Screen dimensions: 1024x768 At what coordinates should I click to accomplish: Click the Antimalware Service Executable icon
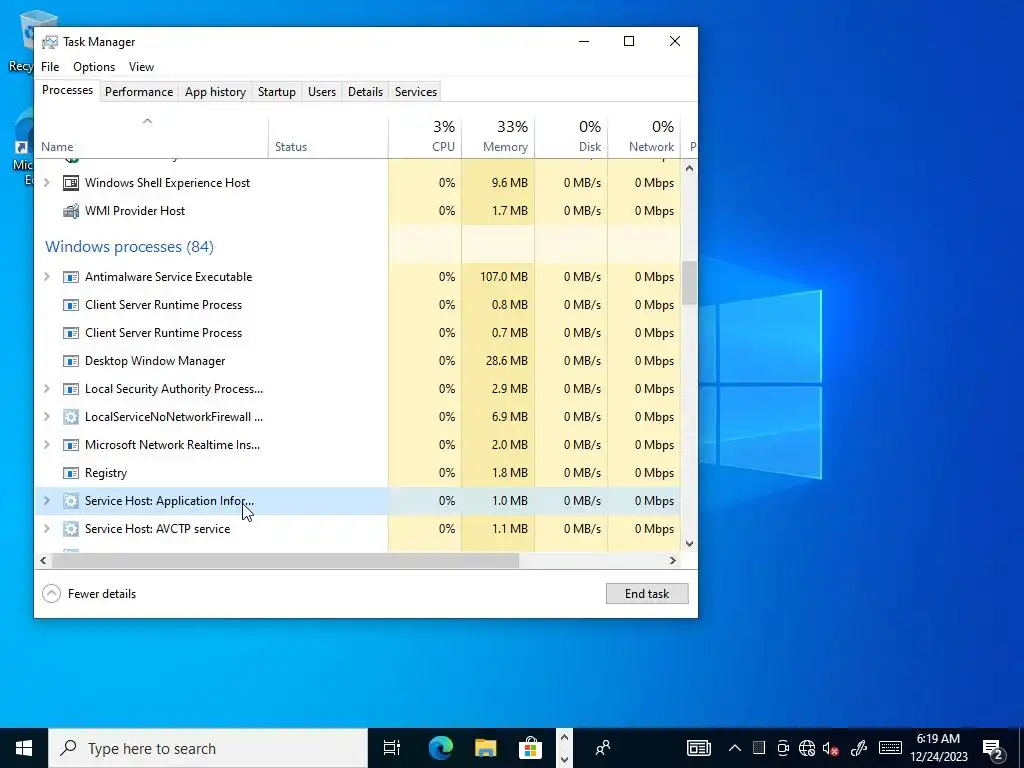point(71,277)
